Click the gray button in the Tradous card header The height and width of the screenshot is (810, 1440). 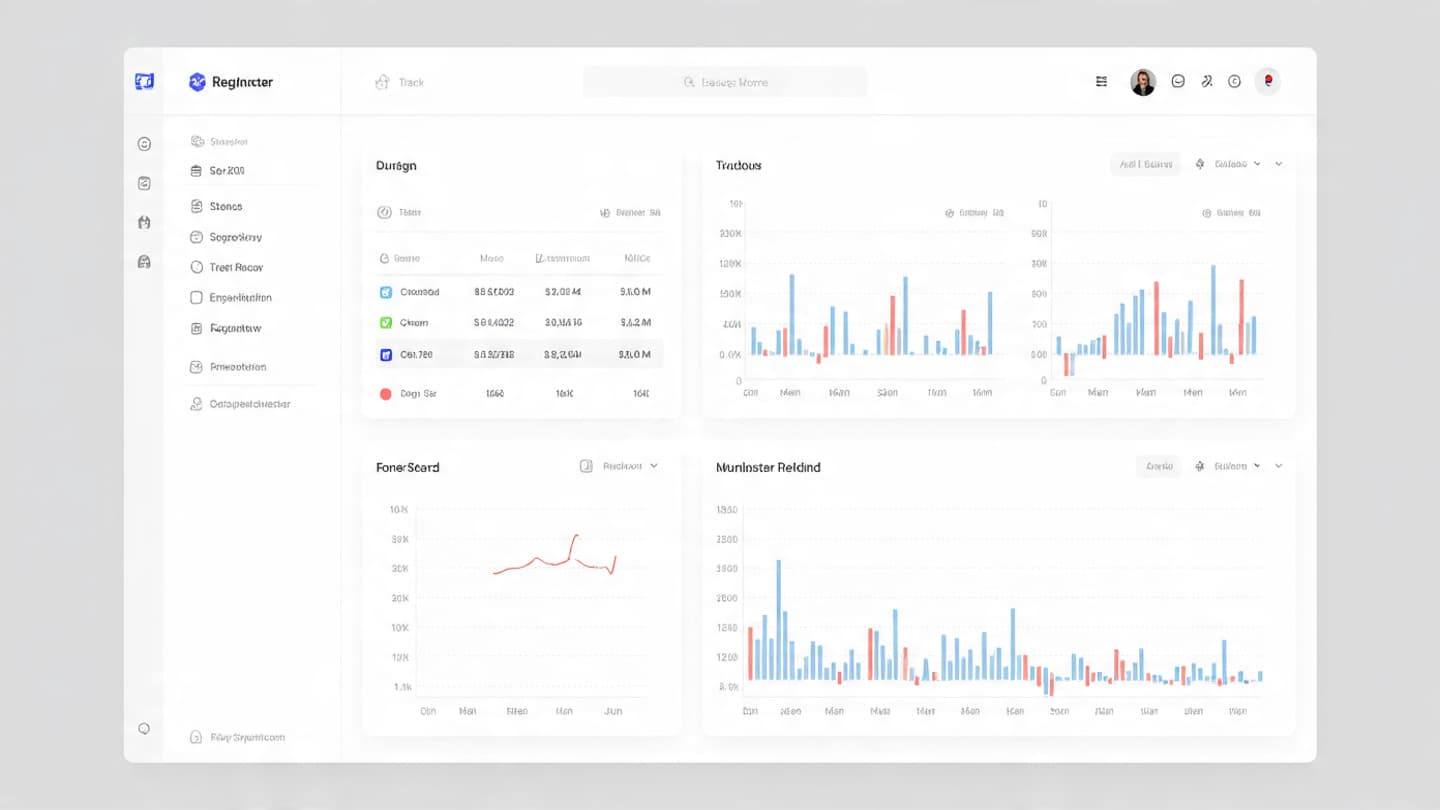(x=1145, y=164)
